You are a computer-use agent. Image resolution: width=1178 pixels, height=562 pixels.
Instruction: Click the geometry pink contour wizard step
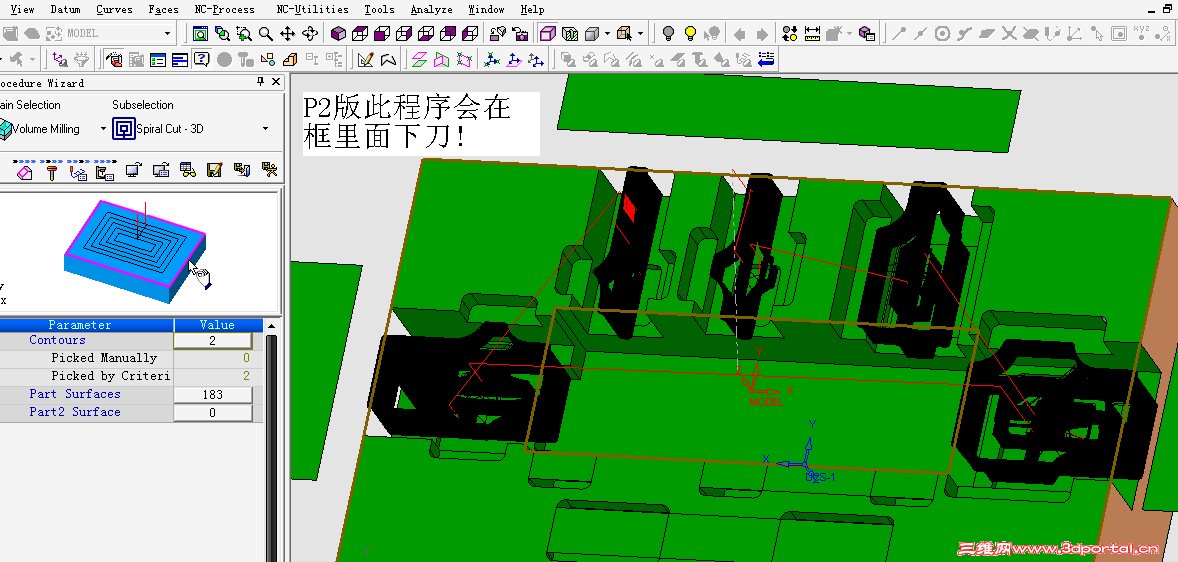(x=24, y=171)
